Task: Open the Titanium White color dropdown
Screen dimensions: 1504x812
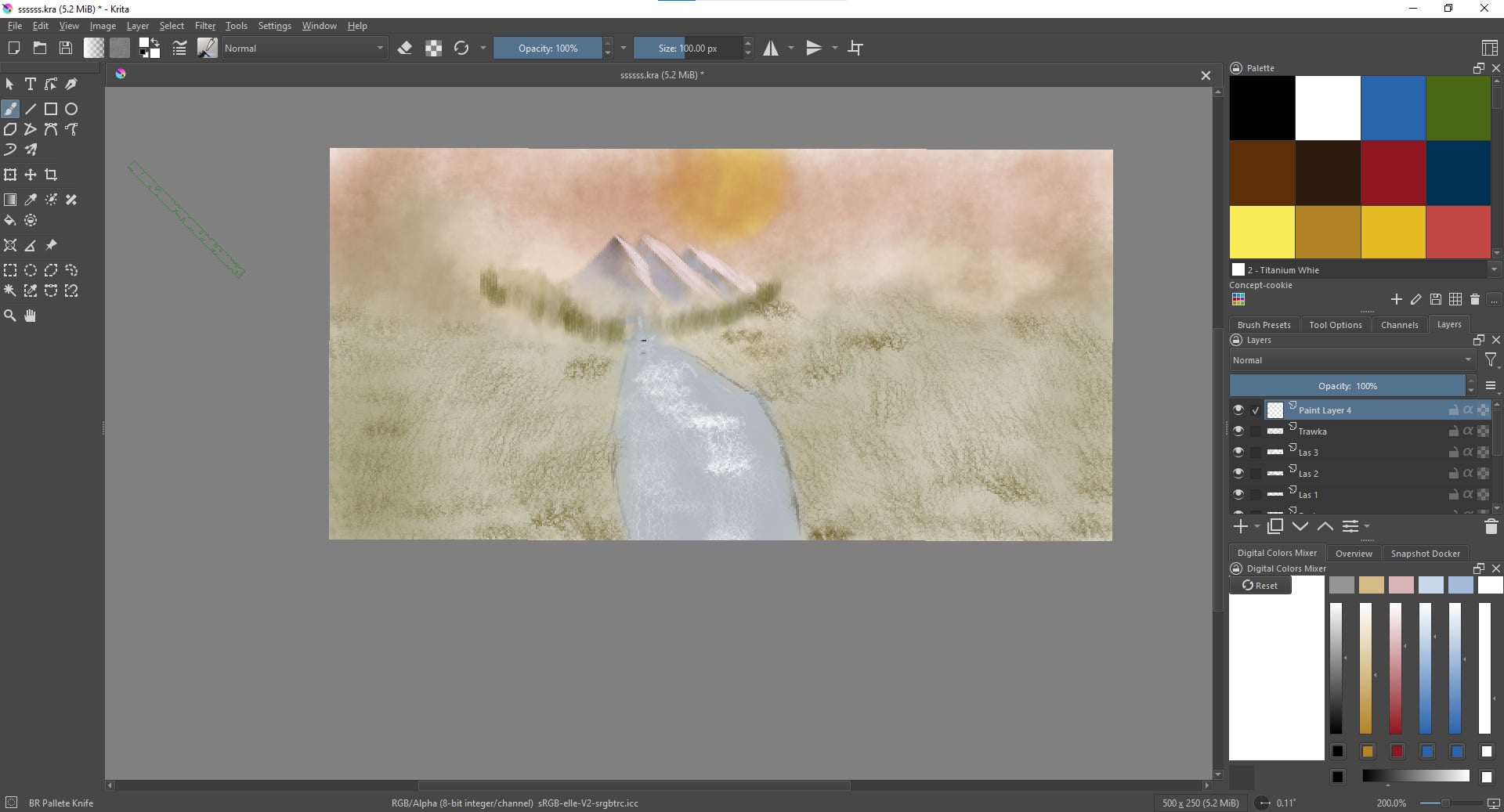Action: [1494, 270]
